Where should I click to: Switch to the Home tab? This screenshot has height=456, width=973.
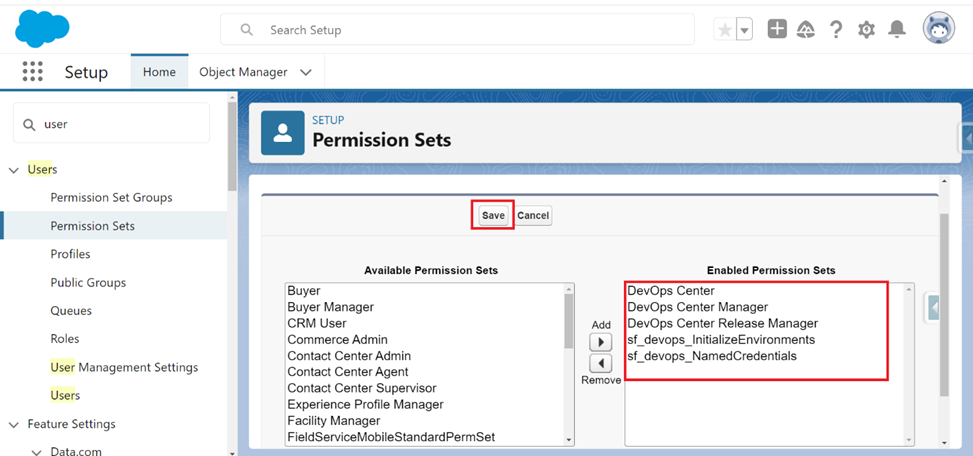click(x=159, y=72)
